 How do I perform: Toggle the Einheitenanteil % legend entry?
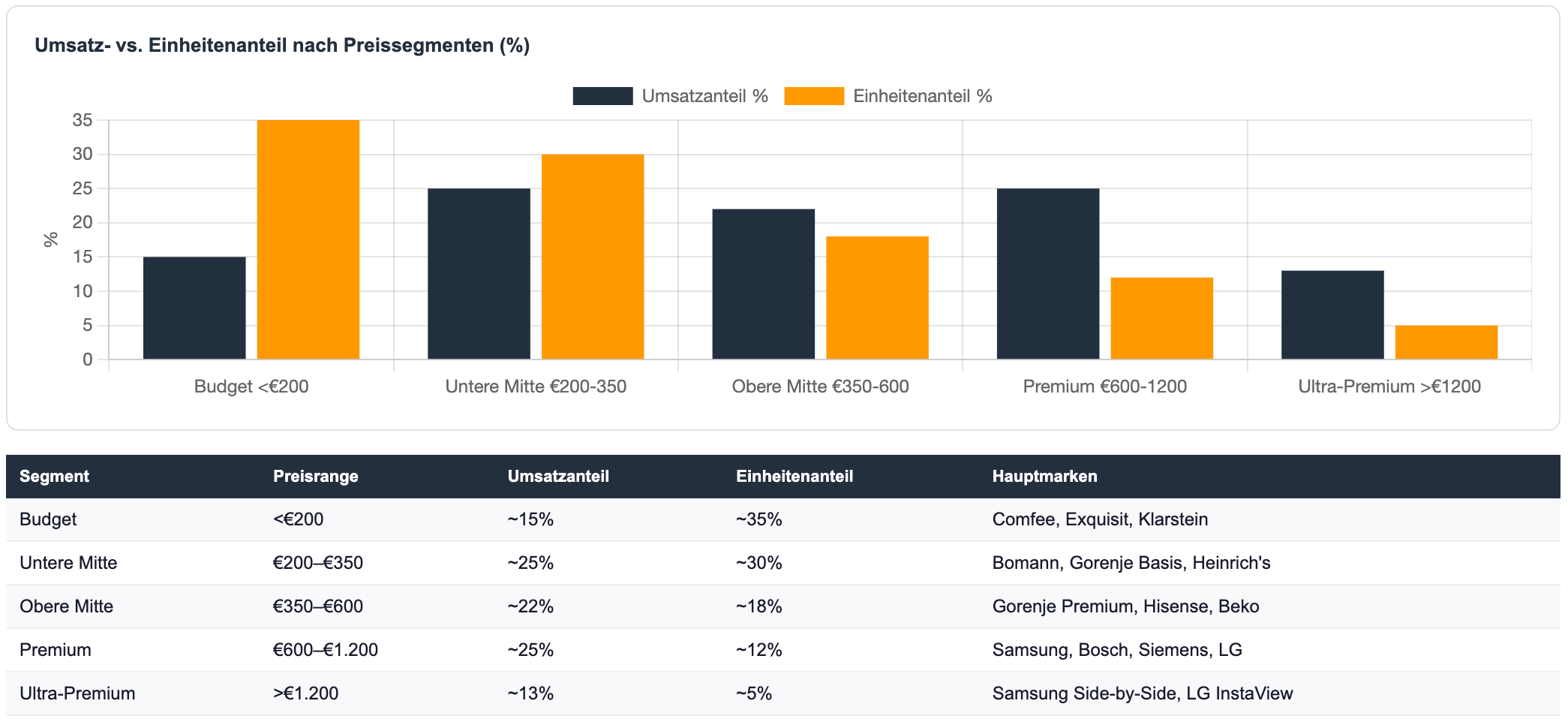[x=922, y=96]
